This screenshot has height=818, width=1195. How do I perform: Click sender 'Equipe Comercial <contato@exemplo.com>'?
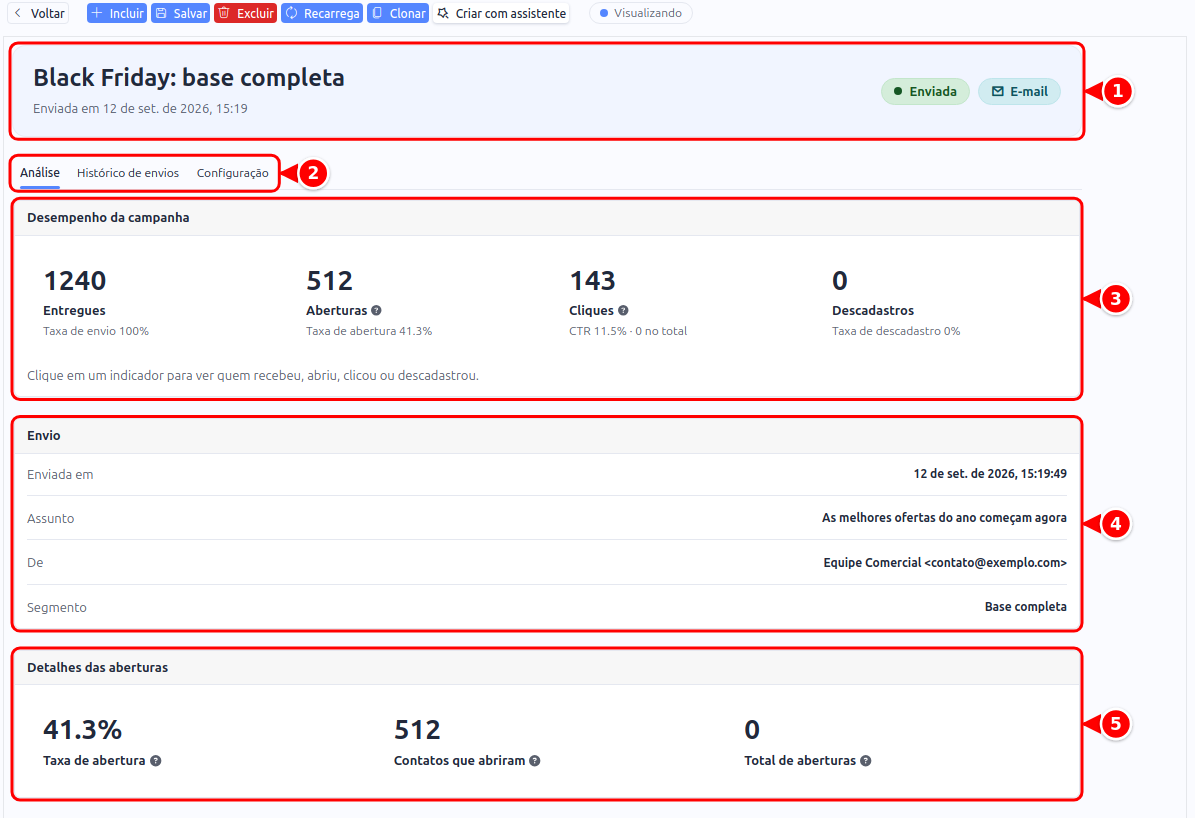click(x=945, y=563)
